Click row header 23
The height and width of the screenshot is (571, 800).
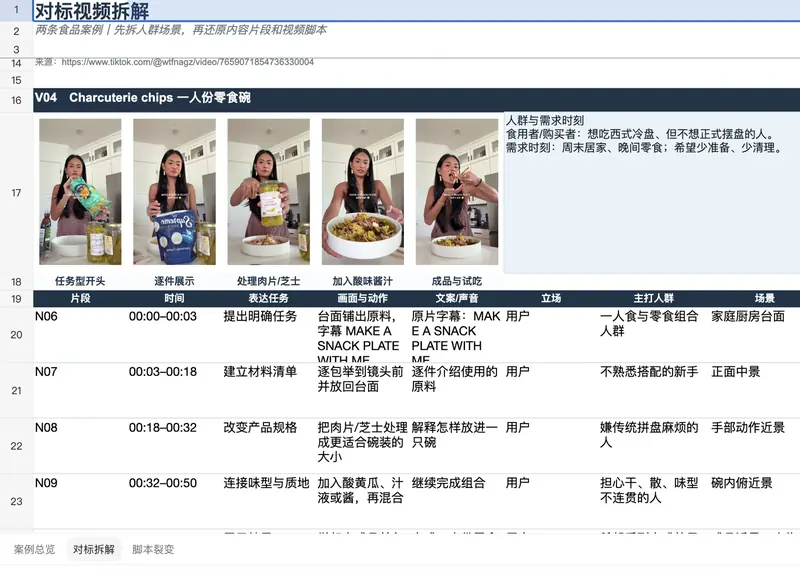click(16, 502)
